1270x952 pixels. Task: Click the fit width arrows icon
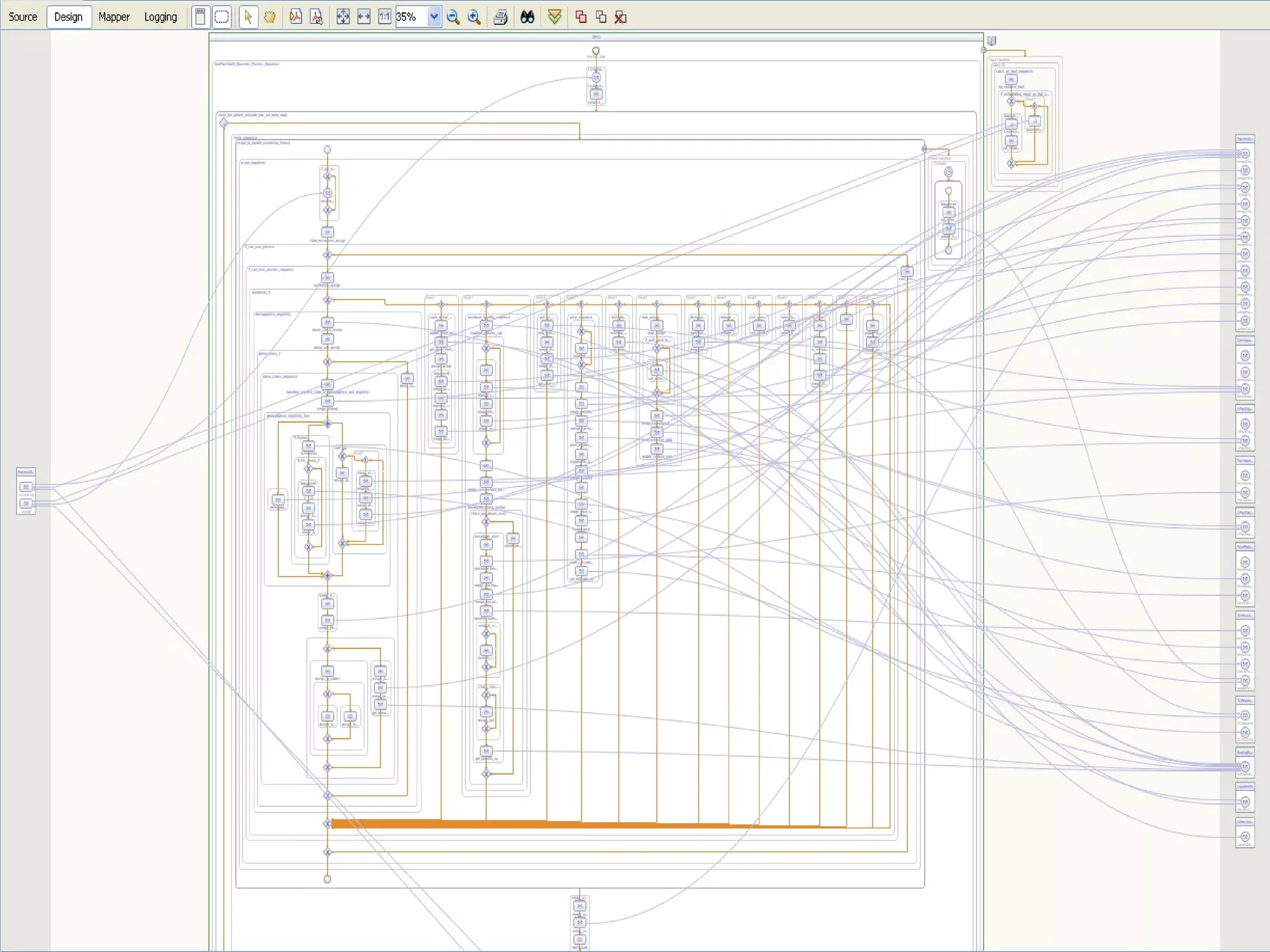[364, 17]
